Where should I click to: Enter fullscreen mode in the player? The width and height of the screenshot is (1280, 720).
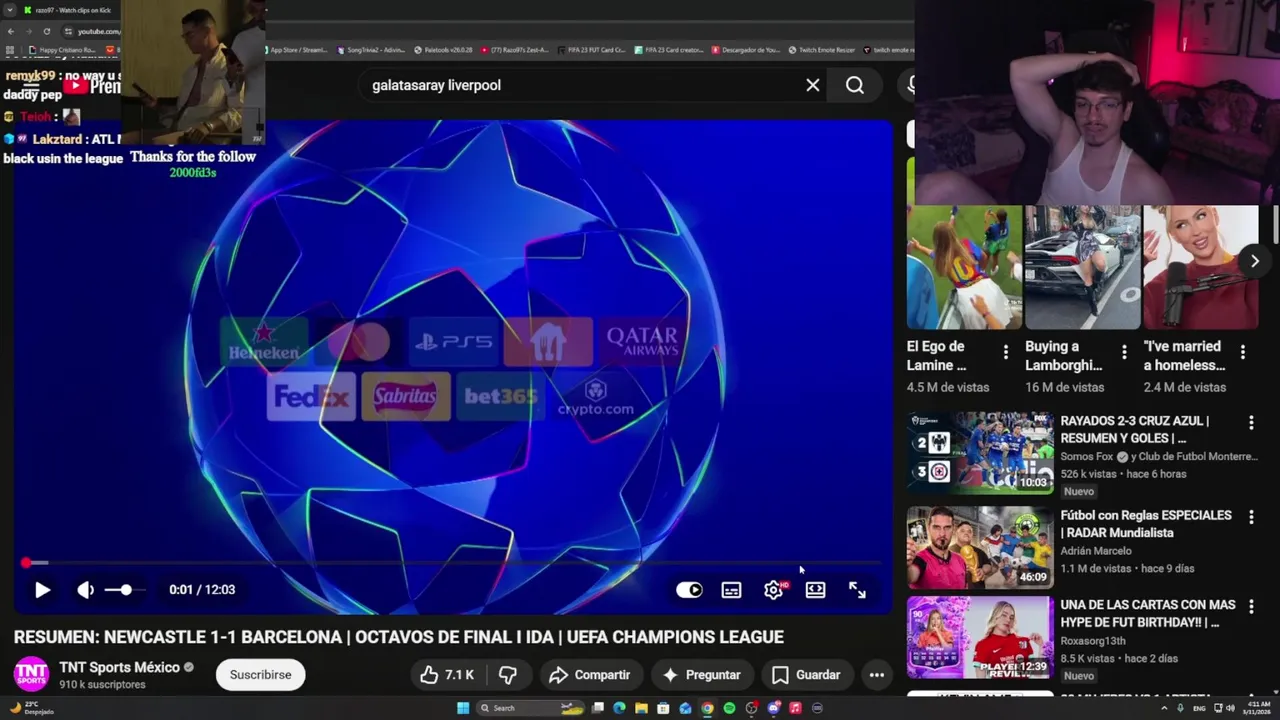click(857, 590)
